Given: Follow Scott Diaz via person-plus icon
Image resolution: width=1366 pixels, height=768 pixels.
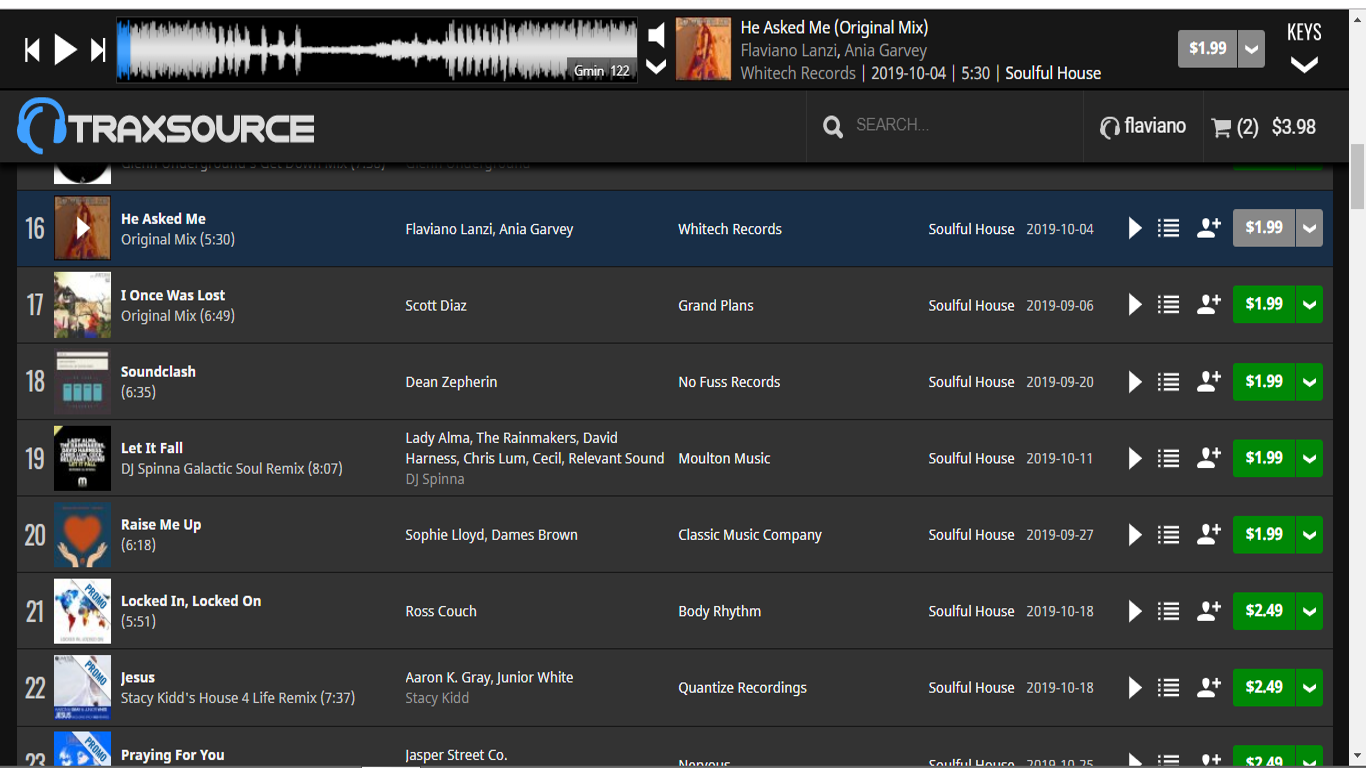Looking at the screenshot, I should [x=1209, y=304].
